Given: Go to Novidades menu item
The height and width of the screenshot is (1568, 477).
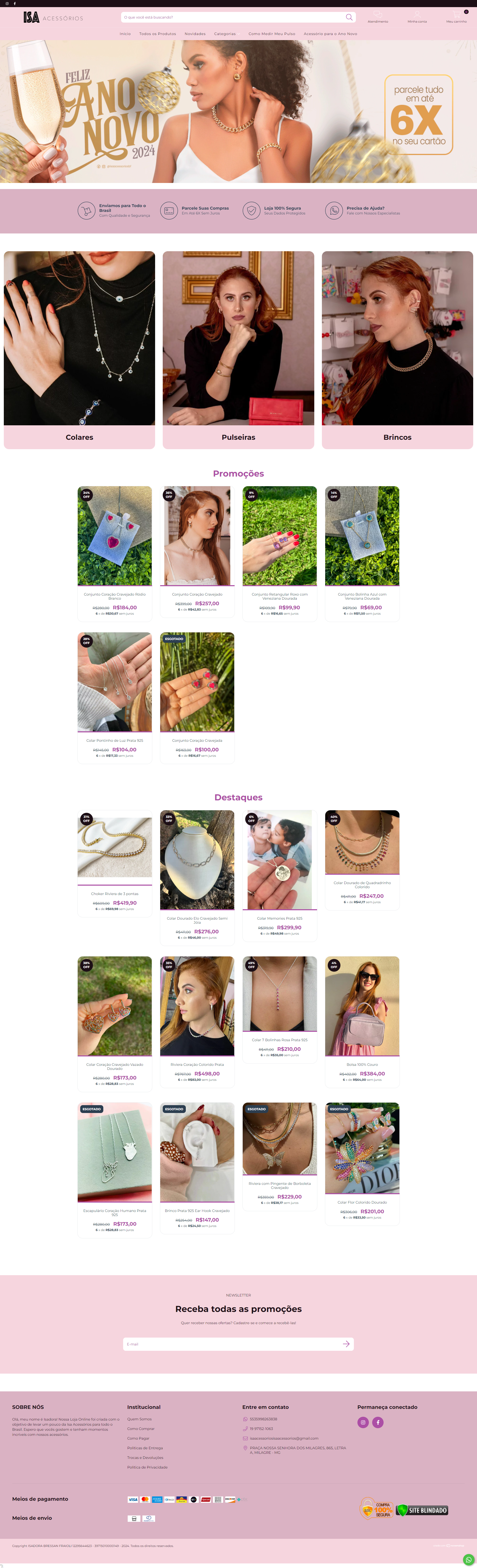Looking at the screenshot, I should pos(195,34).
